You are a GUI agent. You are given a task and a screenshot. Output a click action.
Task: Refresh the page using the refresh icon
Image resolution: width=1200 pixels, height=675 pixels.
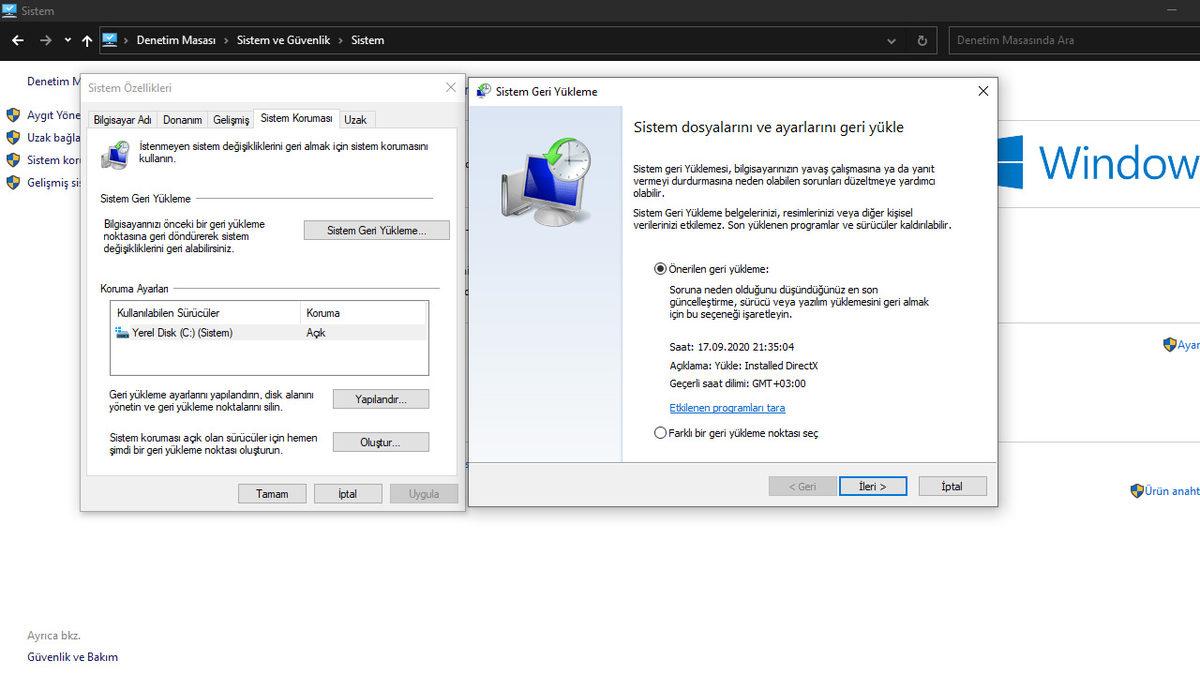[921, 40]
